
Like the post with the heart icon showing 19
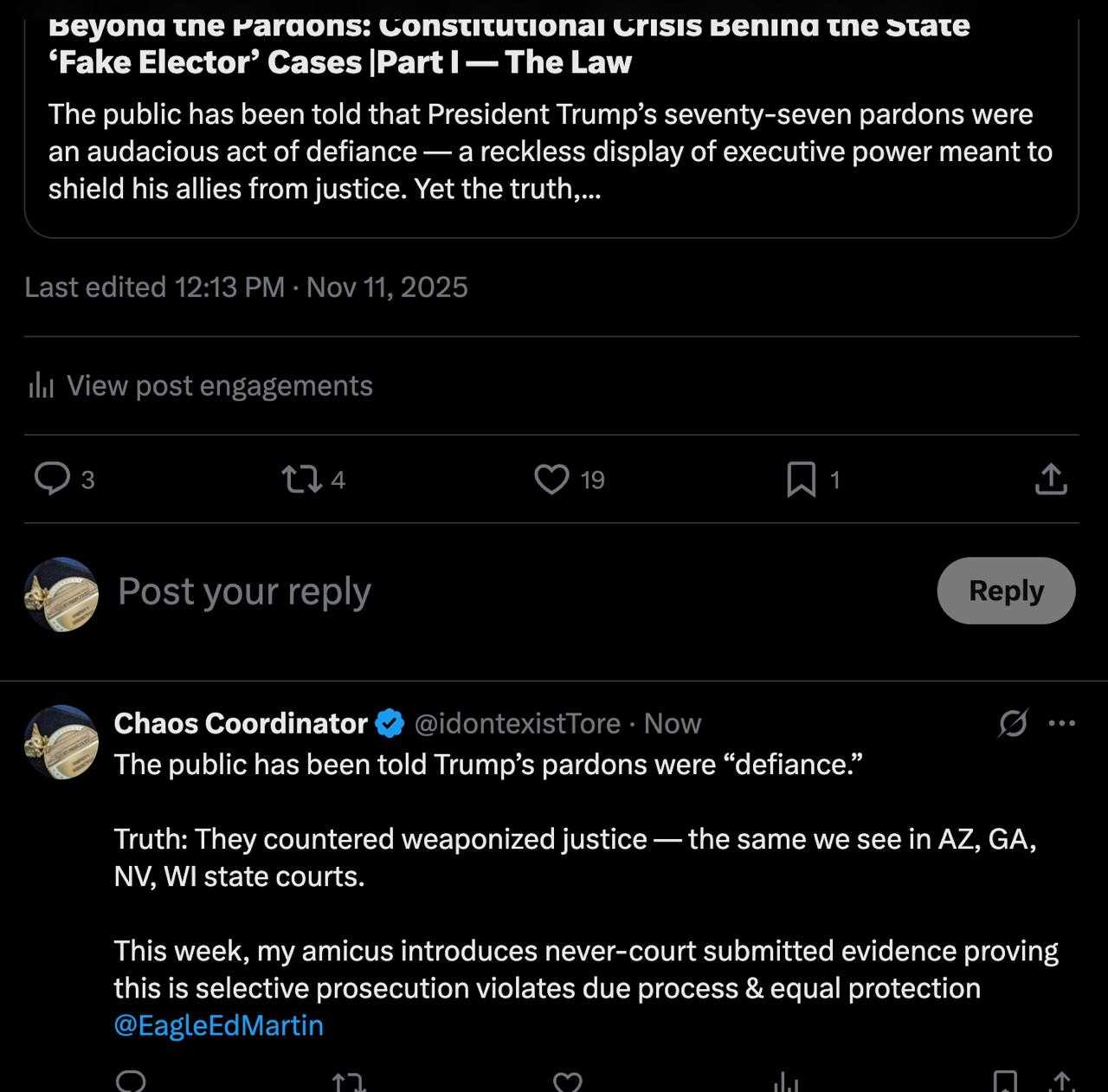pyautogui.click(x=551, y=479)
